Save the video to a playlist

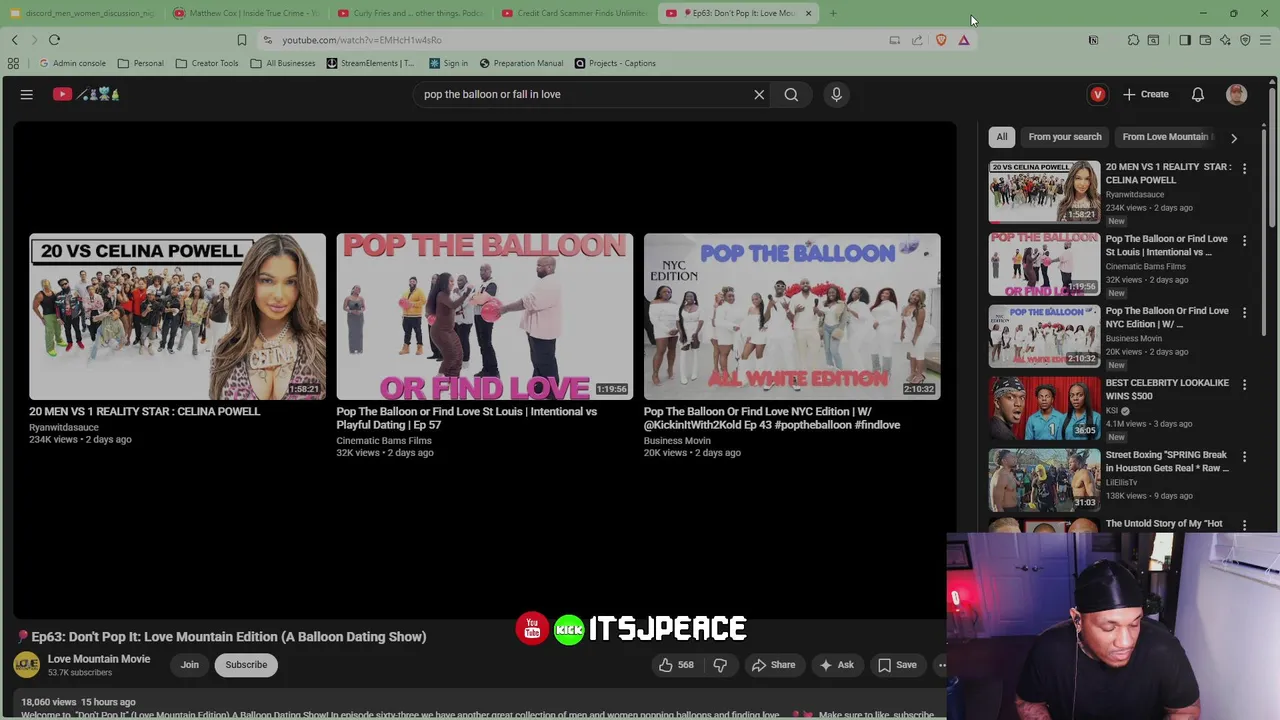[x=897, y=665]
